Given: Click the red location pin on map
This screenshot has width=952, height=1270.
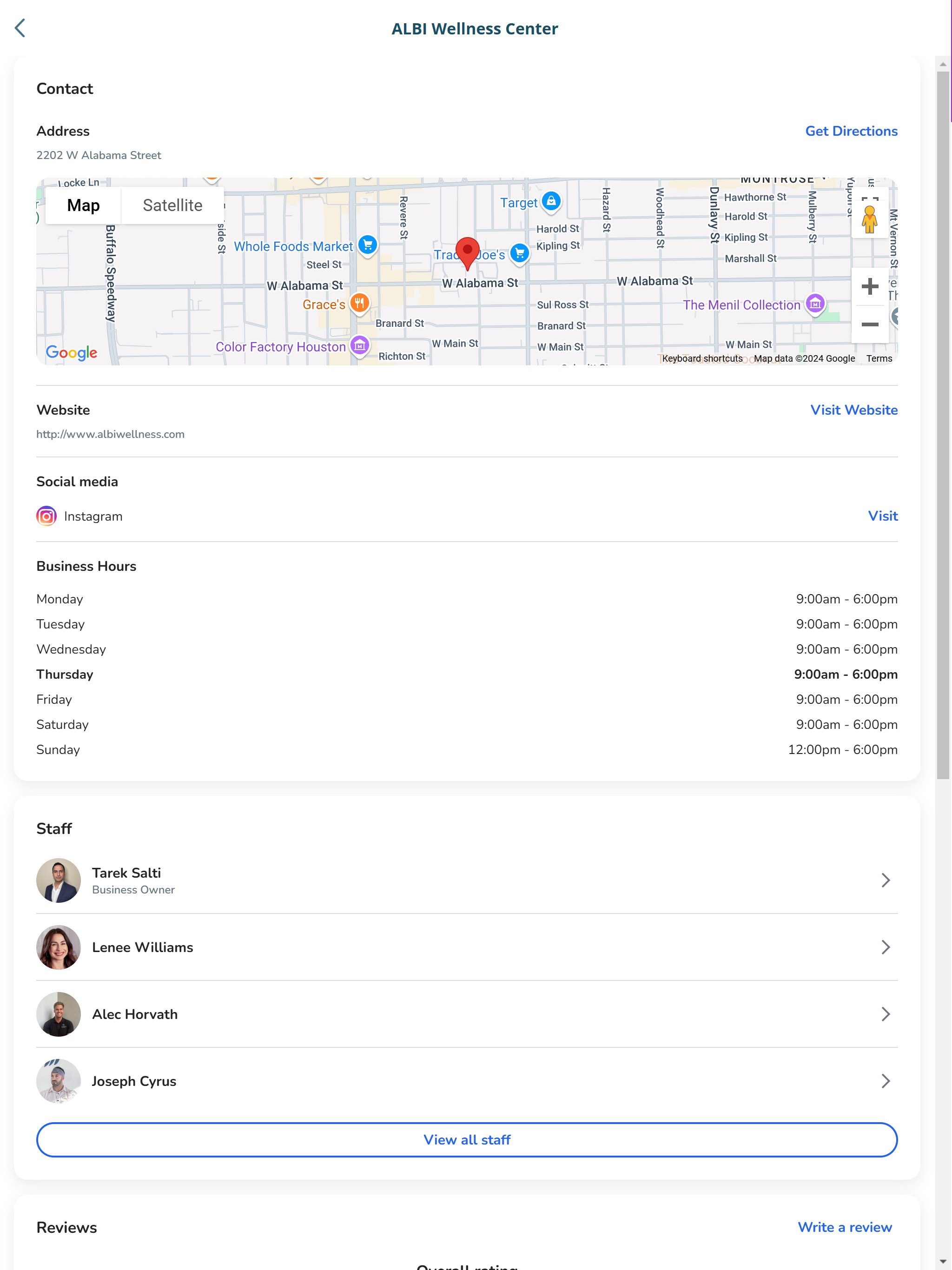Looking at the screenshot, I should coord(467,252).
